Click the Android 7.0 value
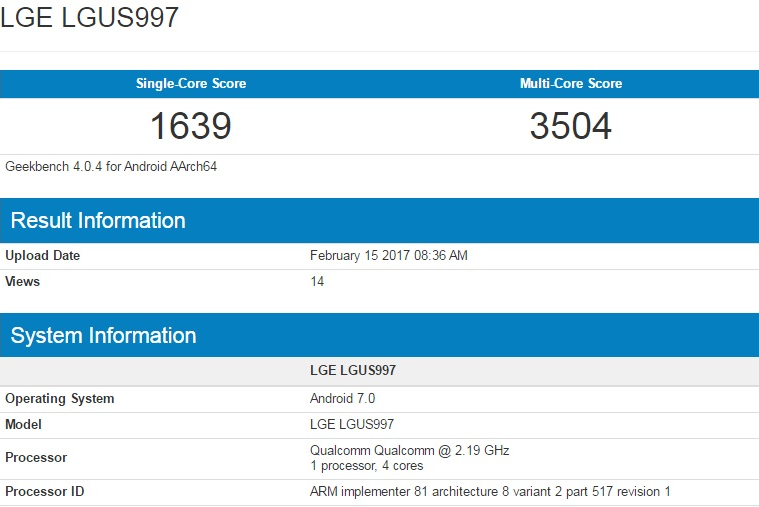759x507 pixels. pos(342,399)
